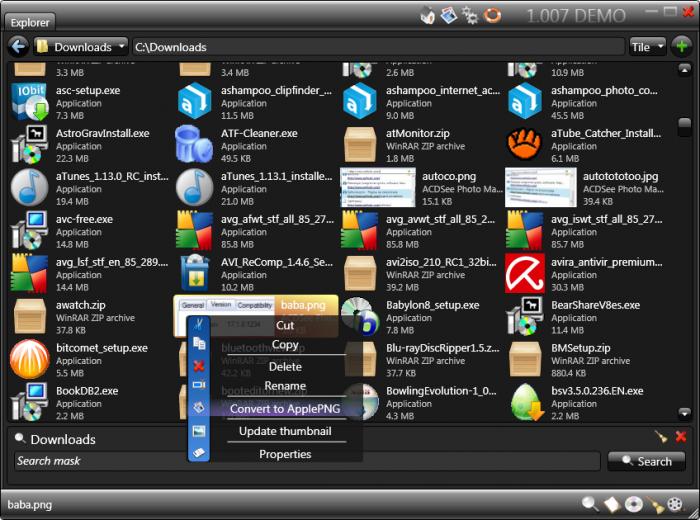
Task: Select BookDB2.exe file name
Action: tap(87, 391)
